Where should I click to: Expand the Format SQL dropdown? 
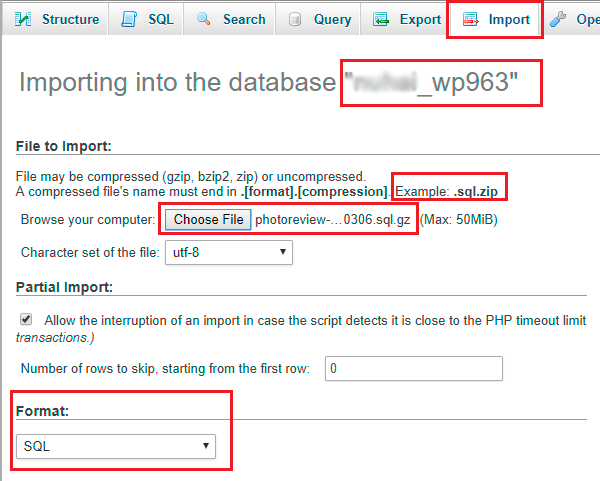tap(115, 446)
